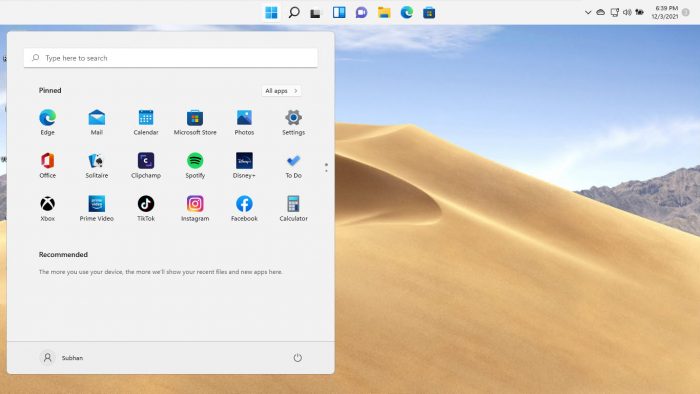Open the notification center badge
The image size is (700, 394).
(686, 12)
